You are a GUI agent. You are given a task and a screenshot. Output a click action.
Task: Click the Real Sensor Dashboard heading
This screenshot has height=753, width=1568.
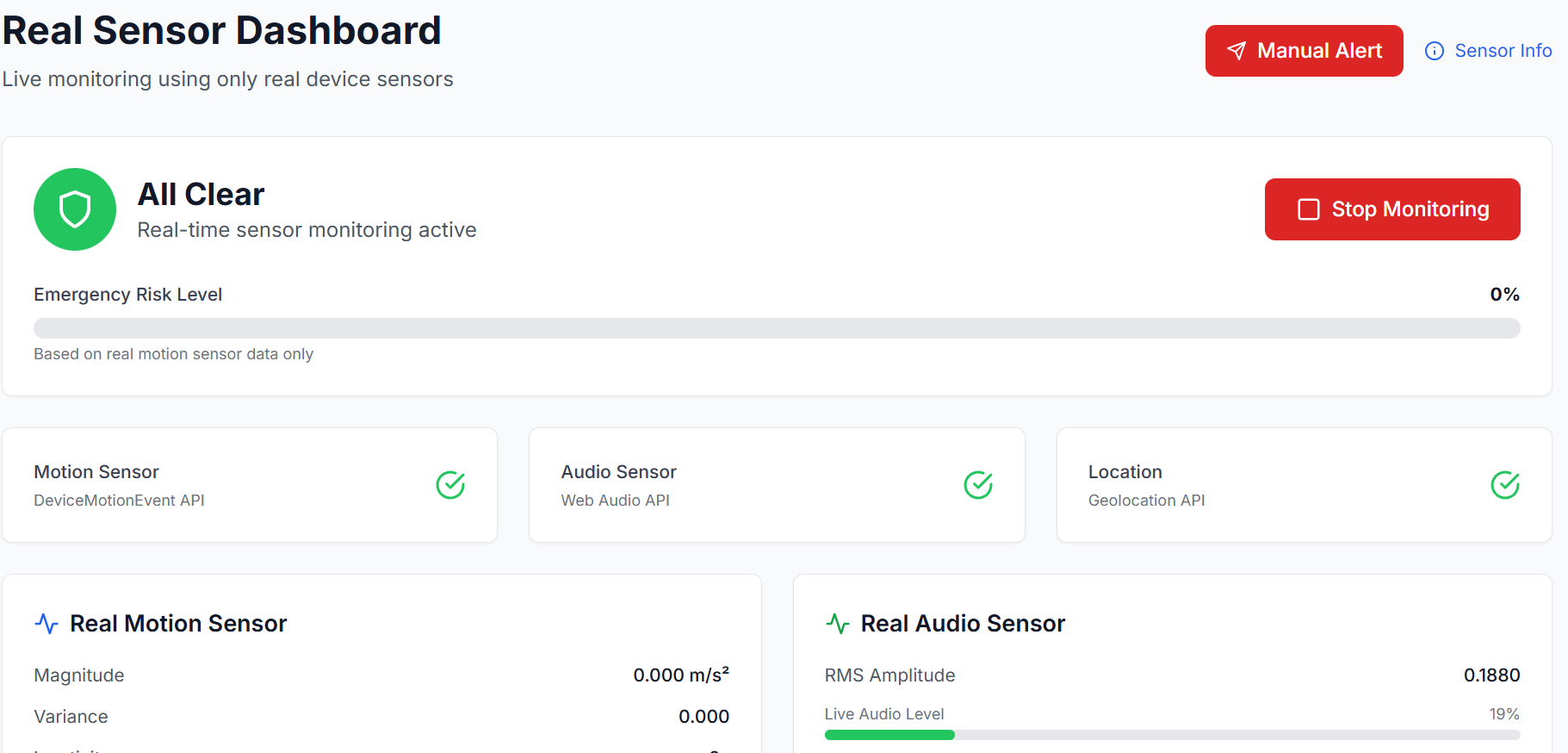(x=222, y=31)
